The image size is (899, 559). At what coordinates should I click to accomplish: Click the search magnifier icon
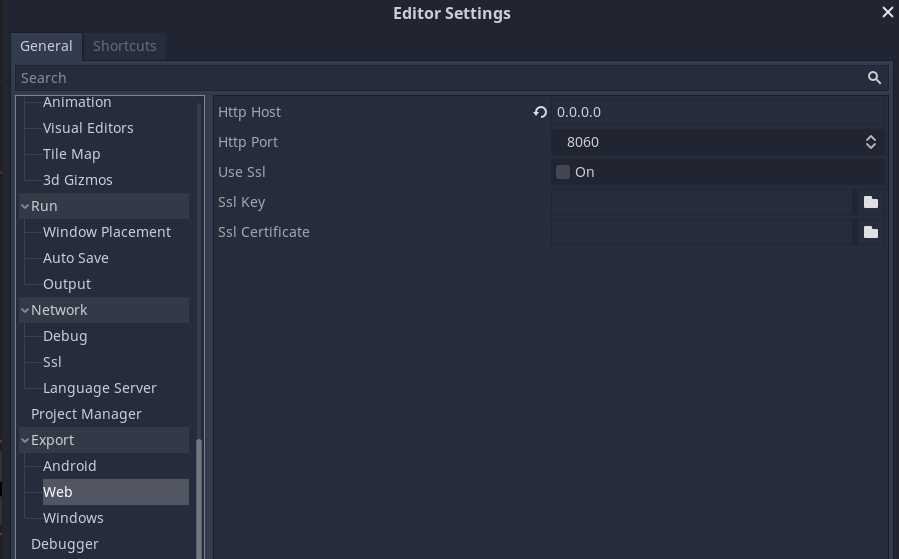tap(874, 78)
